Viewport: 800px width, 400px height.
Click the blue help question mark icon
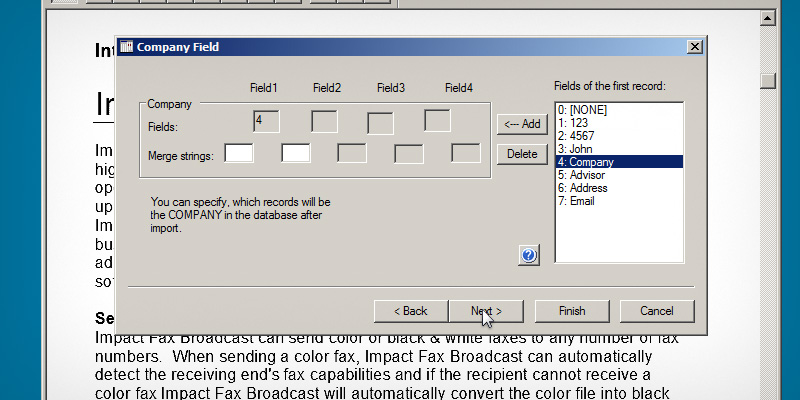[529, 255]
